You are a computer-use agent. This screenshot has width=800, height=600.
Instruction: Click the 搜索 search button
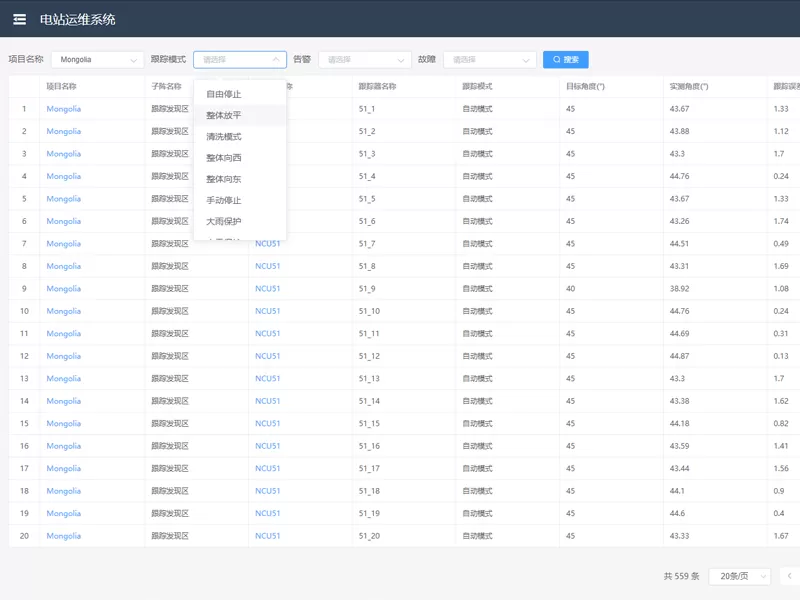pos(565,60)
